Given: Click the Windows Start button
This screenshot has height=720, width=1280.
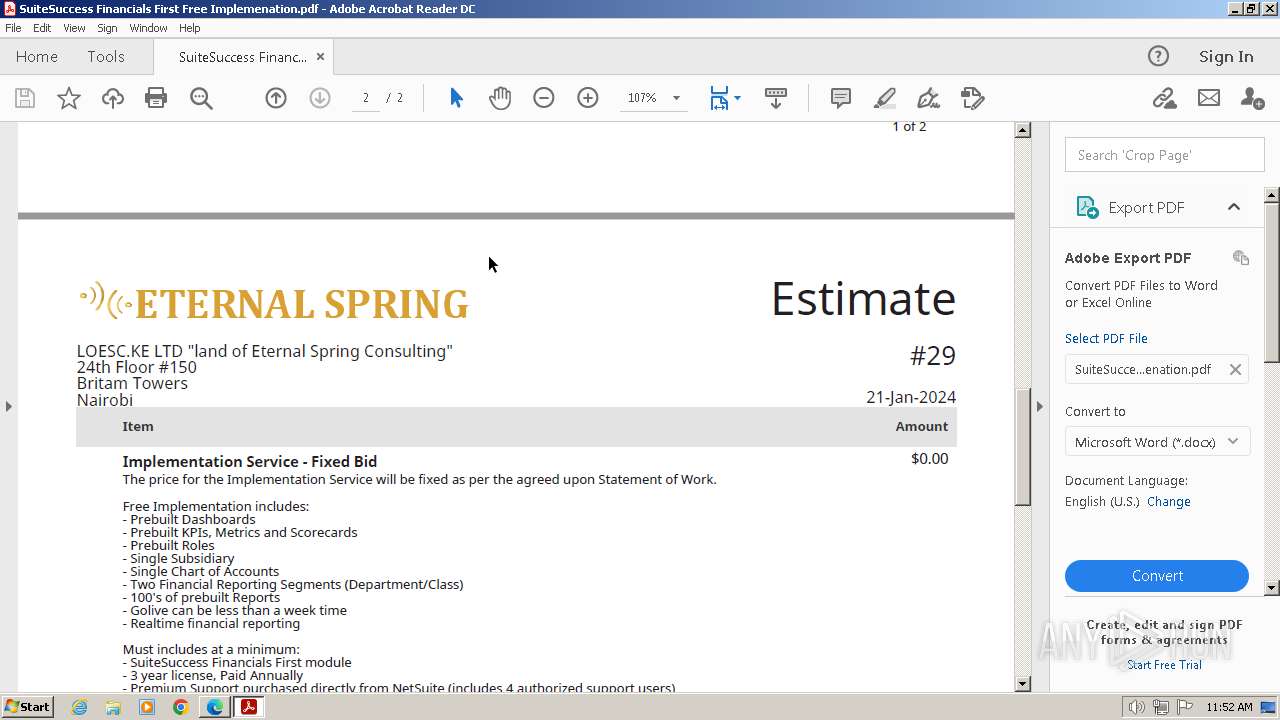Looking at the screenshot, I should (27, 707).
